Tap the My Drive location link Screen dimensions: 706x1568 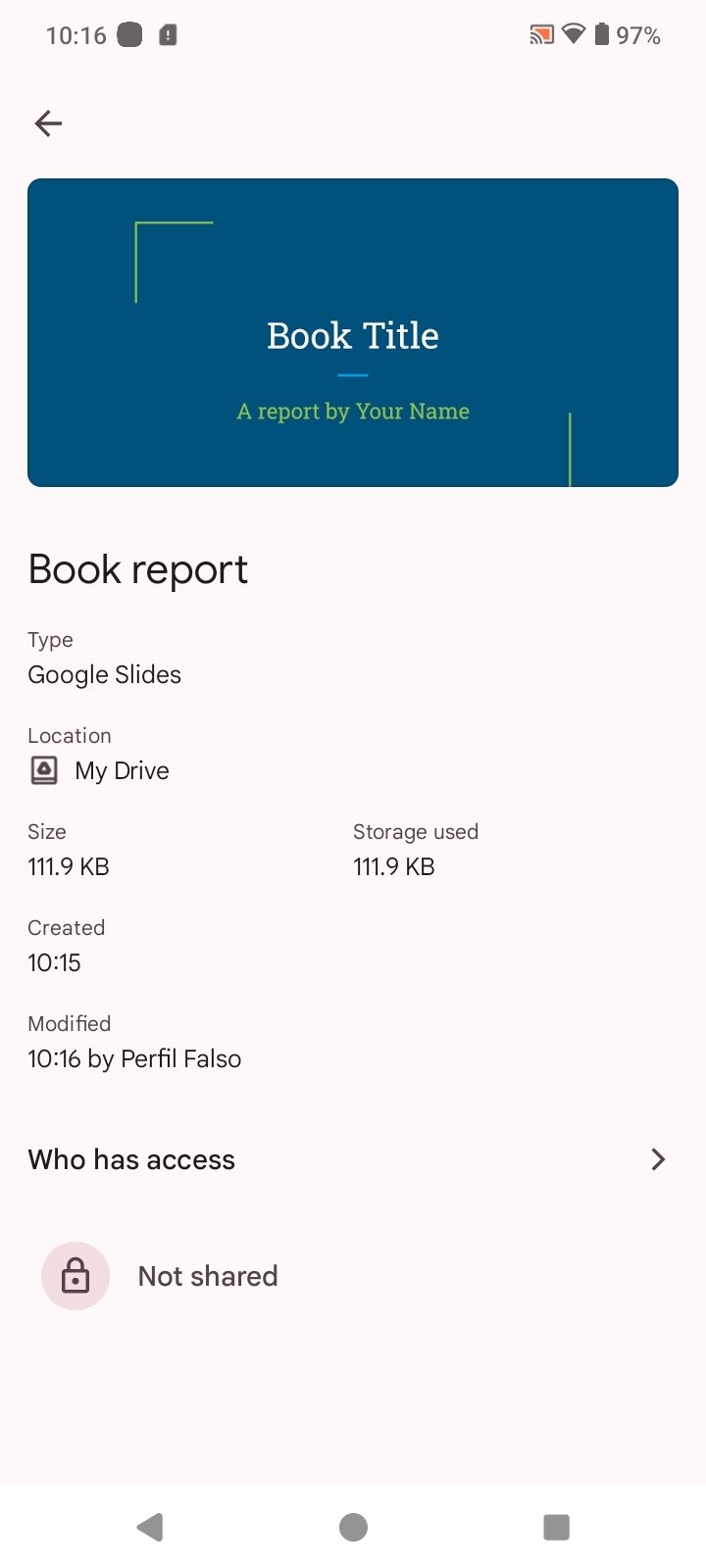pos(122,770)
